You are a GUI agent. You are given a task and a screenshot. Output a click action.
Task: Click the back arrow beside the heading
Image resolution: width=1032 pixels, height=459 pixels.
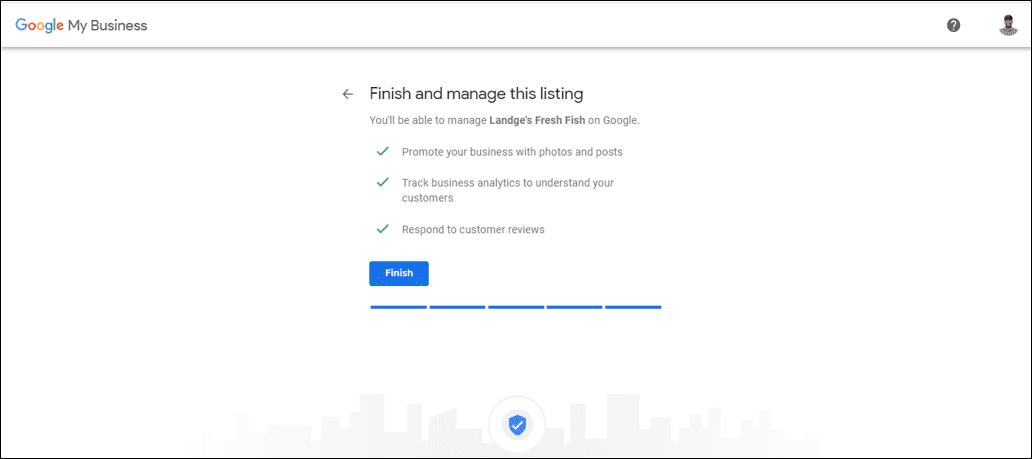tap(348, 94)
